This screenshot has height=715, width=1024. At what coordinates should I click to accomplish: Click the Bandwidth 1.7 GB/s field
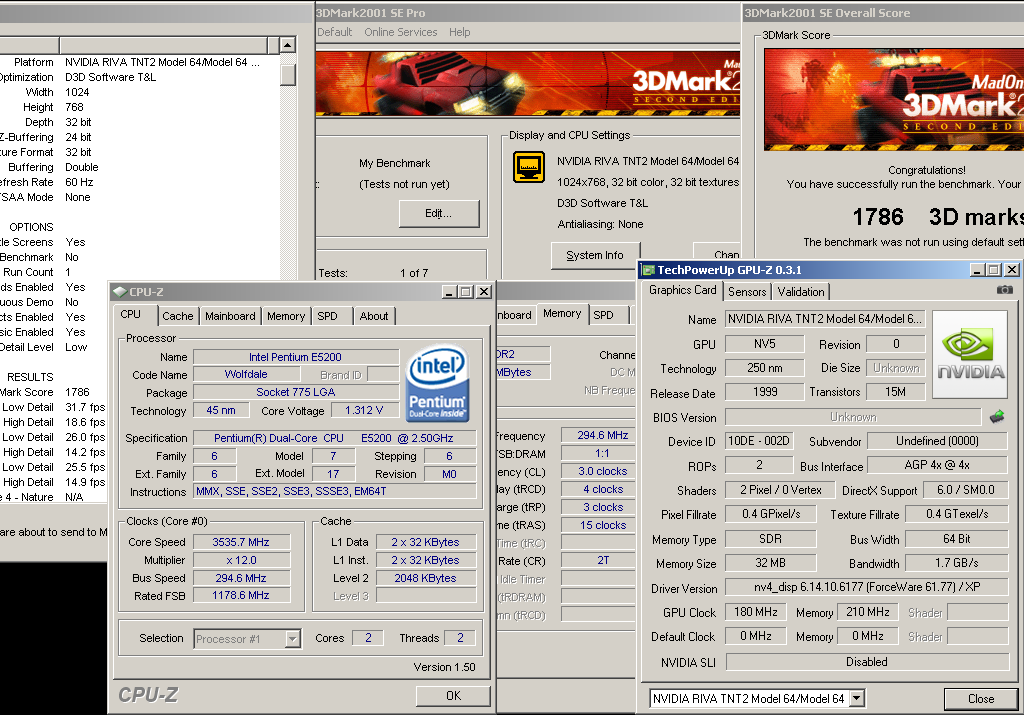(x=957, y=563)
